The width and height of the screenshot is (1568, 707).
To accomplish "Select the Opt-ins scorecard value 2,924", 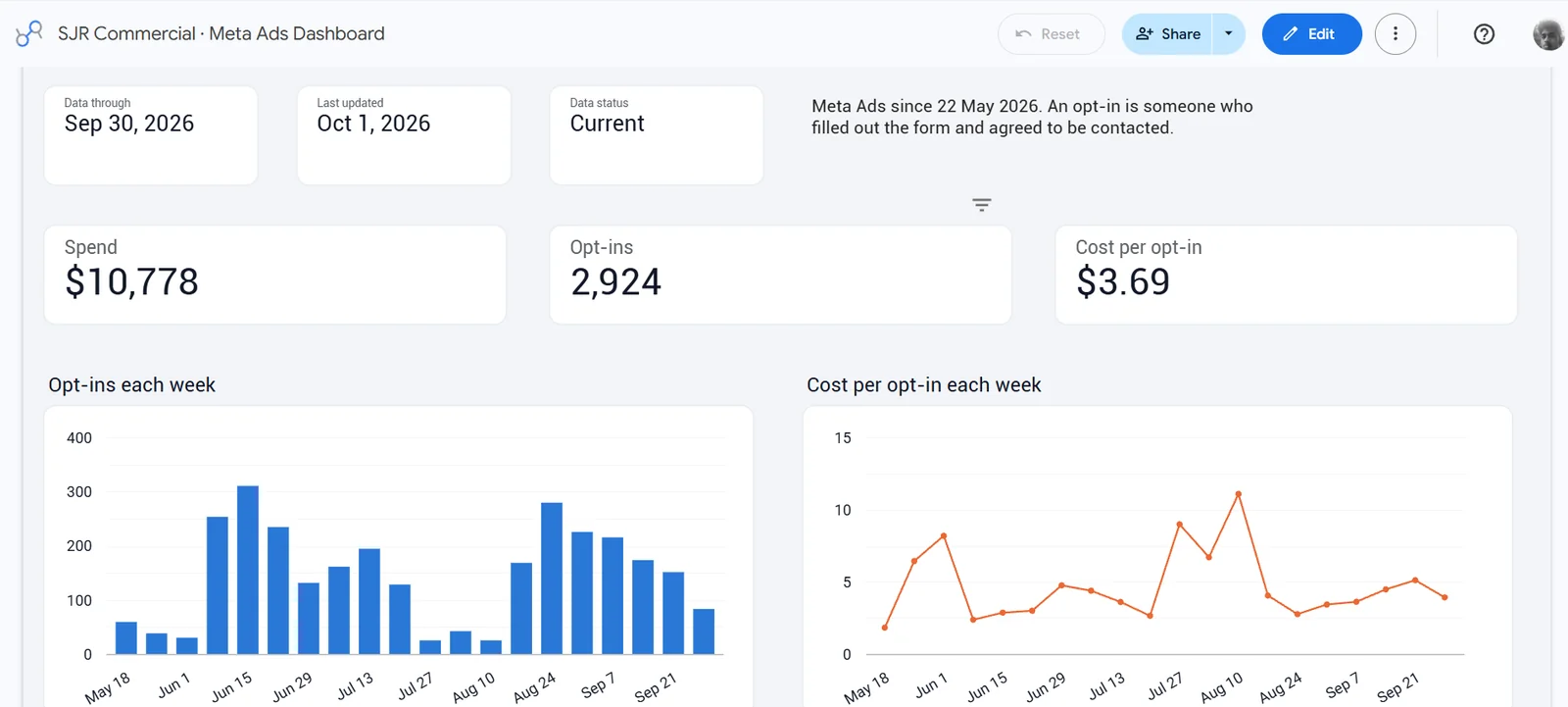I will tap(615, 282).
